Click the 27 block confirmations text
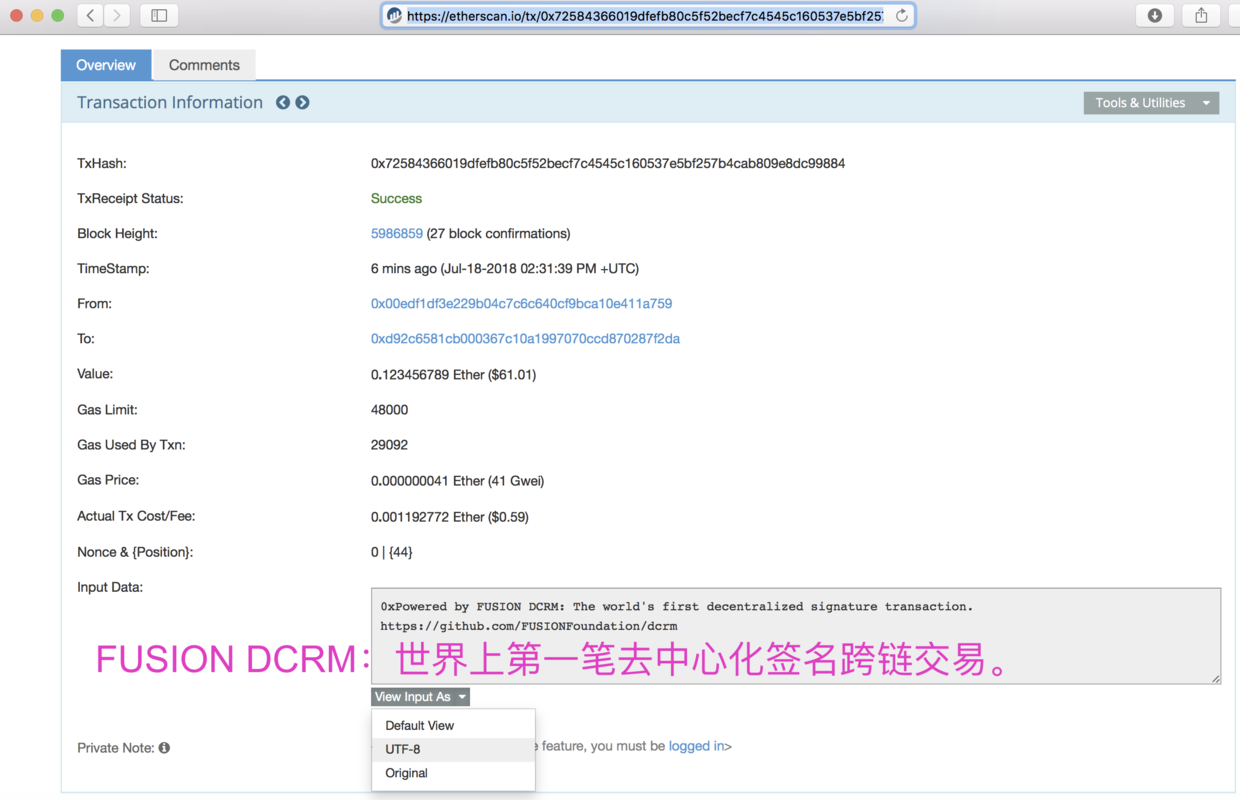Viewport: 1240px width, 800px height. pyautogui.click(x=498, y=234)
